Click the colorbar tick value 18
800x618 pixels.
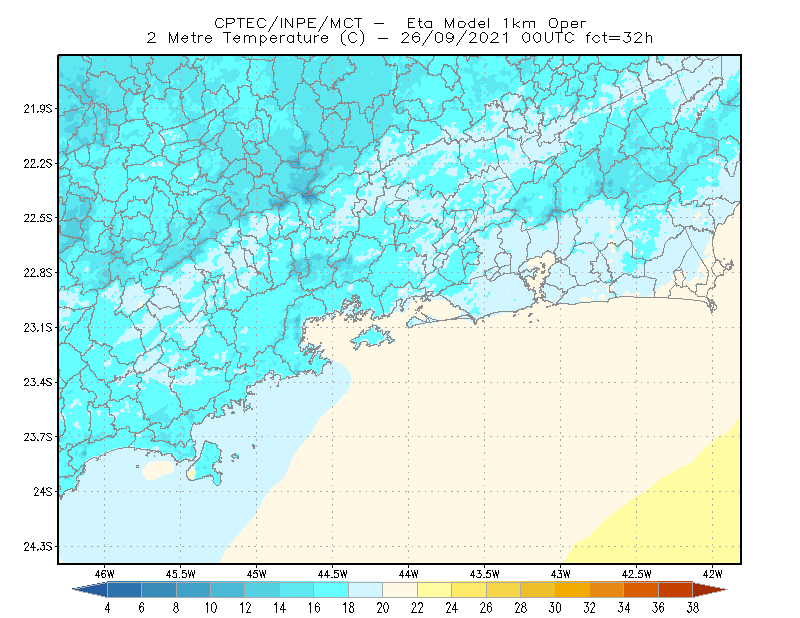348,608
